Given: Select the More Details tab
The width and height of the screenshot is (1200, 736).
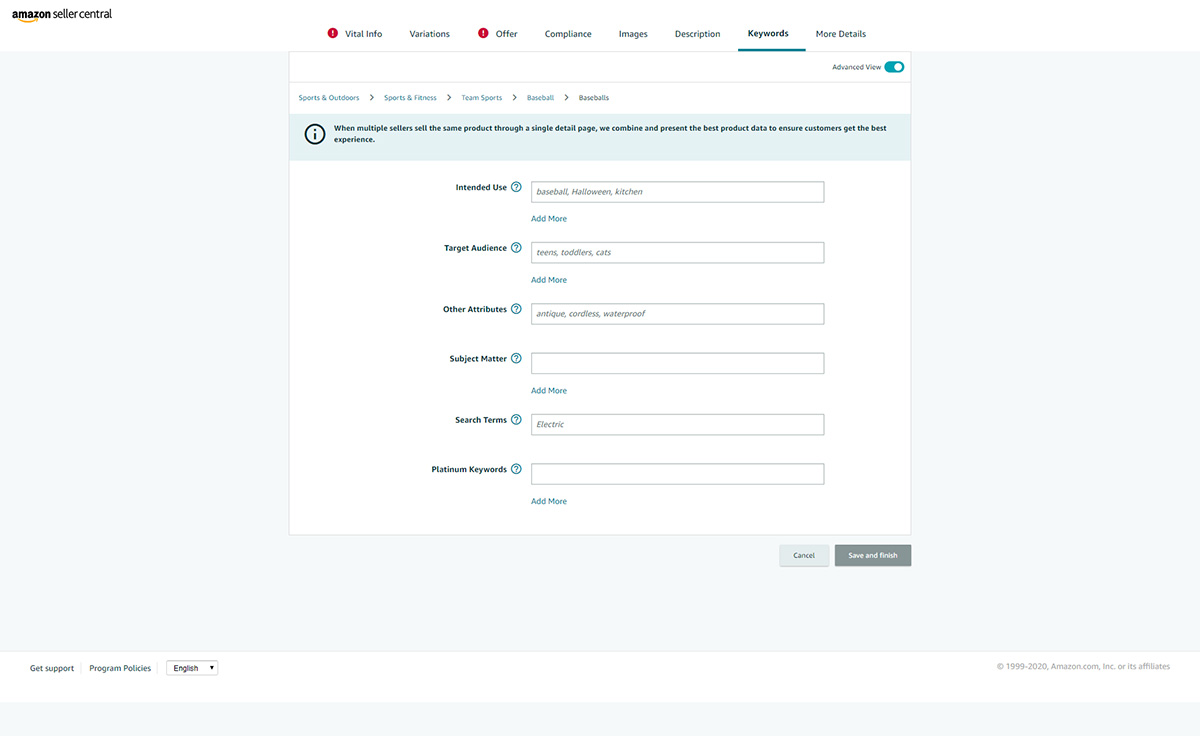Looking at the screenshot, I should [840, 34].
